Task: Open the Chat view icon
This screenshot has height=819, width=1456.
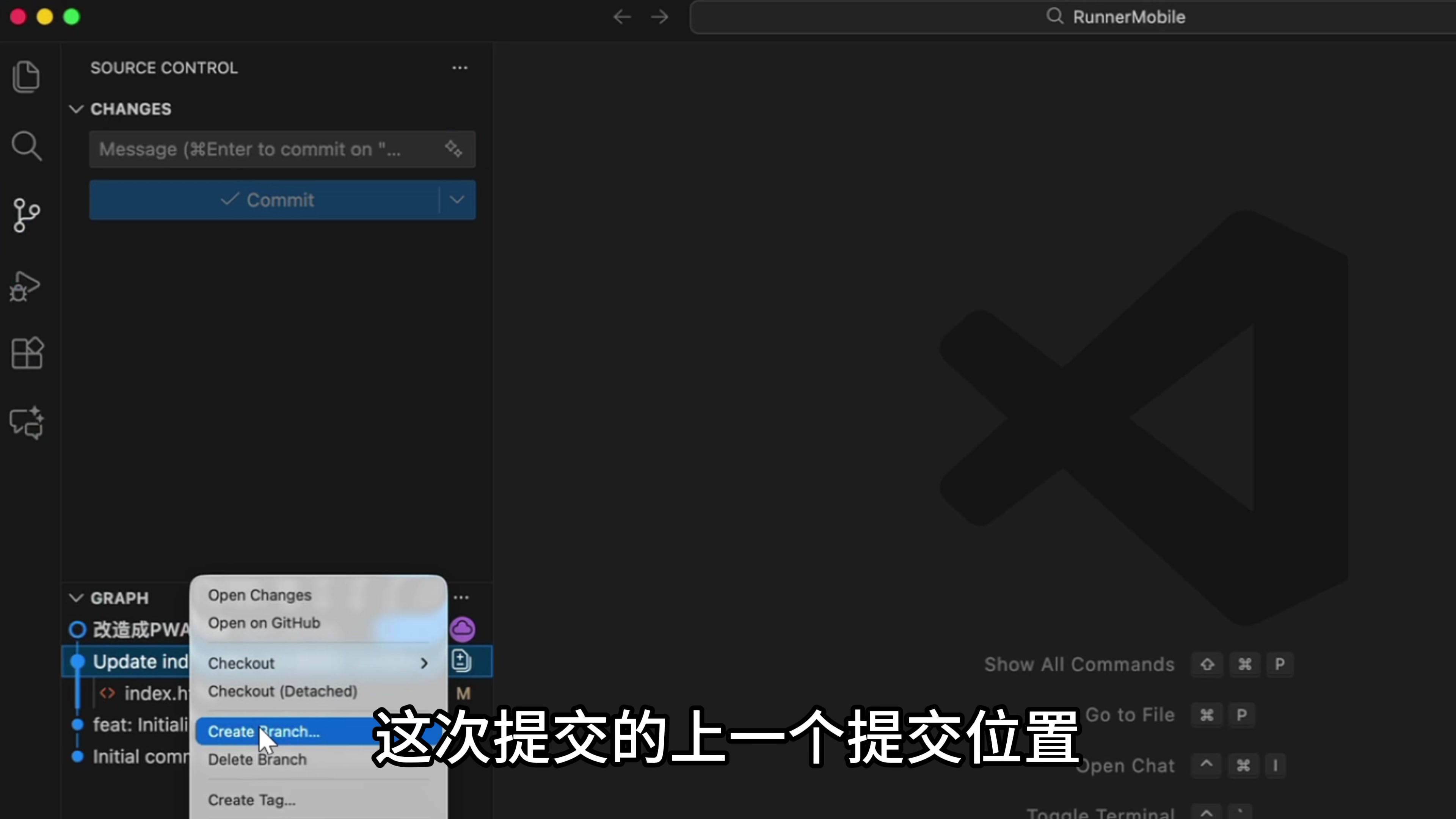Action: [x=27, y=423]
